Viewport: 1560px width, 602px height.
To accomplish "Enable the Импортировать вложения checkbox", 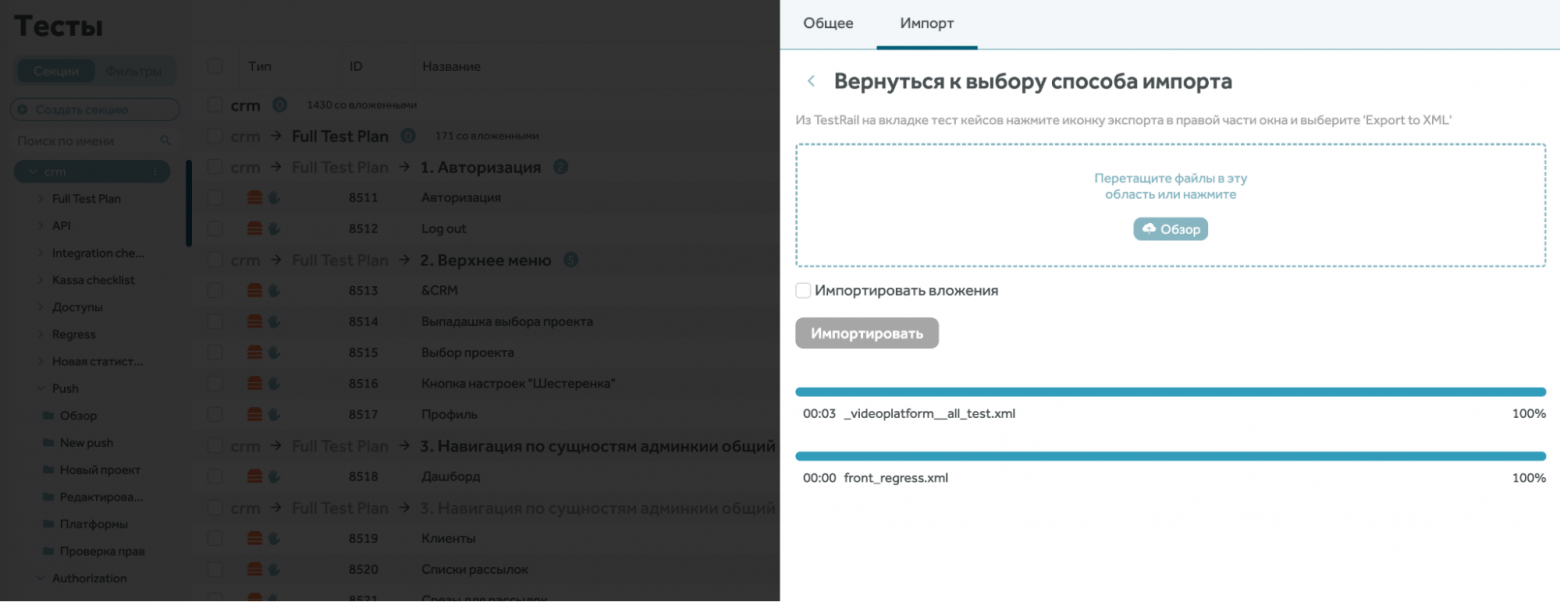I will [803, 291].
